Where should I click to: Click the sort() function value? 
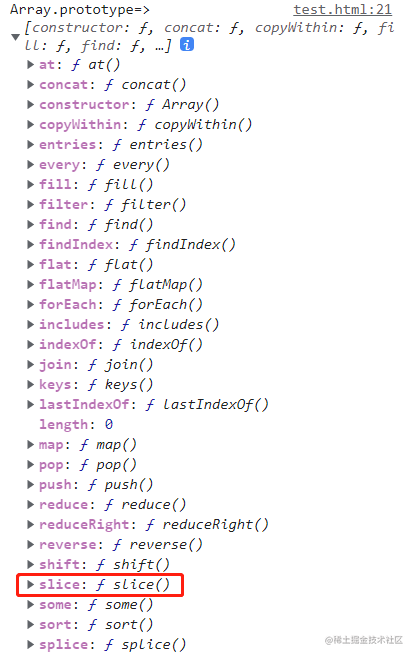[121, 624]
